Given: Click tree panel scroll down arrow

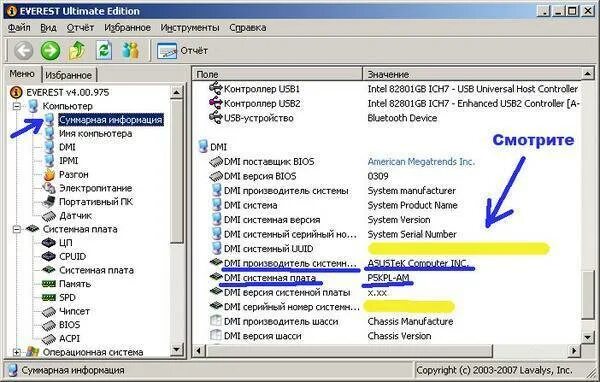Looking at the screenshot, I should [176, 349].
